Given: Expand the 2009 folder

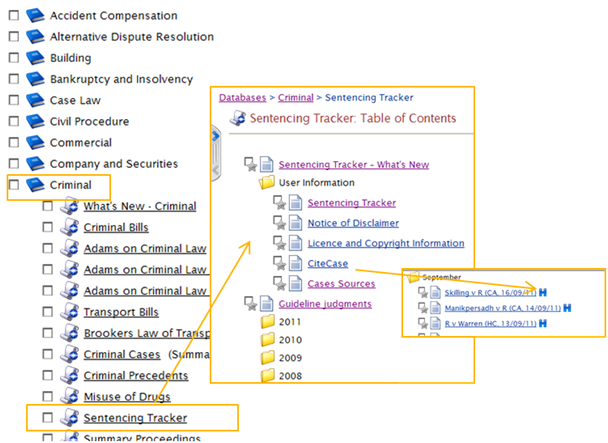Looking at the screenshot, I should [x=268, y=357].
